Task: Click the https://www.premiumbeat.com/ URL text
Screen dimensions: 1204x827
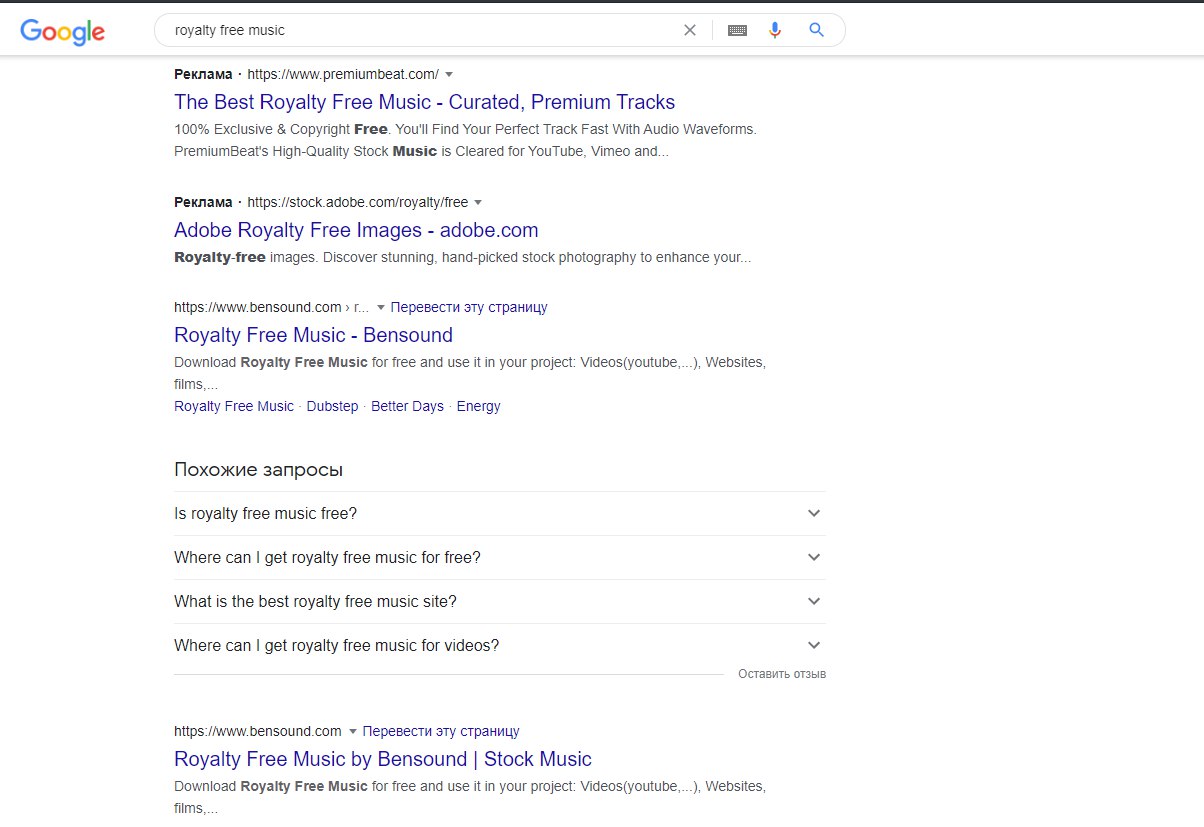Action: [x=343, y=74]
